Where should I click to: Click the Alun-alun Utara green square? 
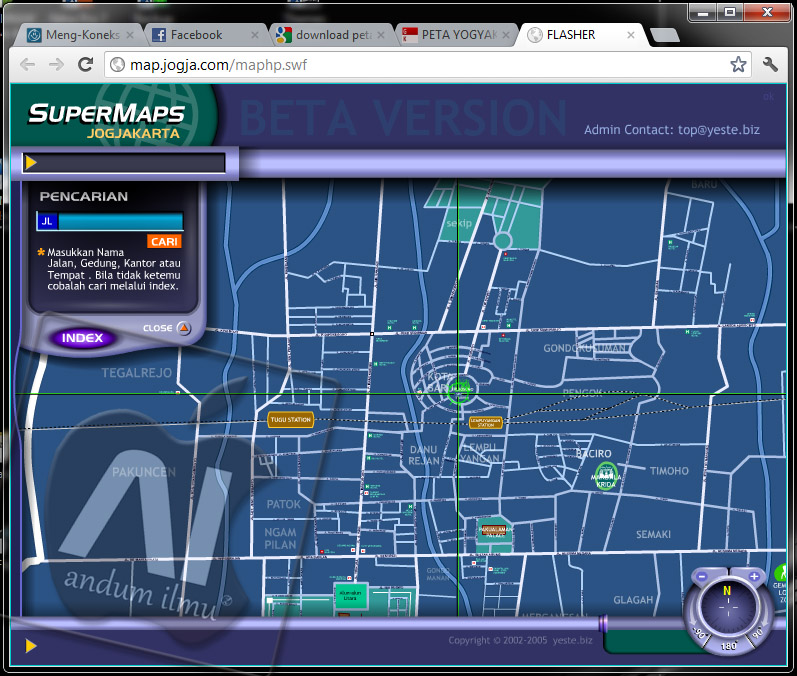[350, 596]
